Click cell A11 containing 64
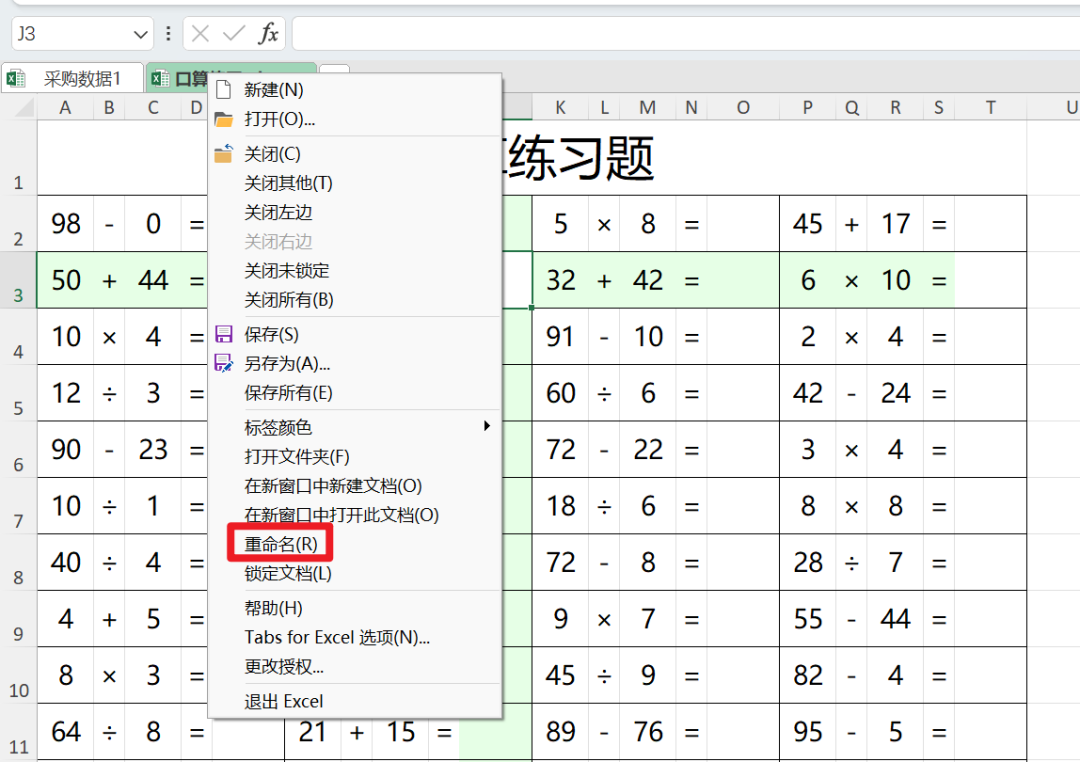 click(65, 732)
